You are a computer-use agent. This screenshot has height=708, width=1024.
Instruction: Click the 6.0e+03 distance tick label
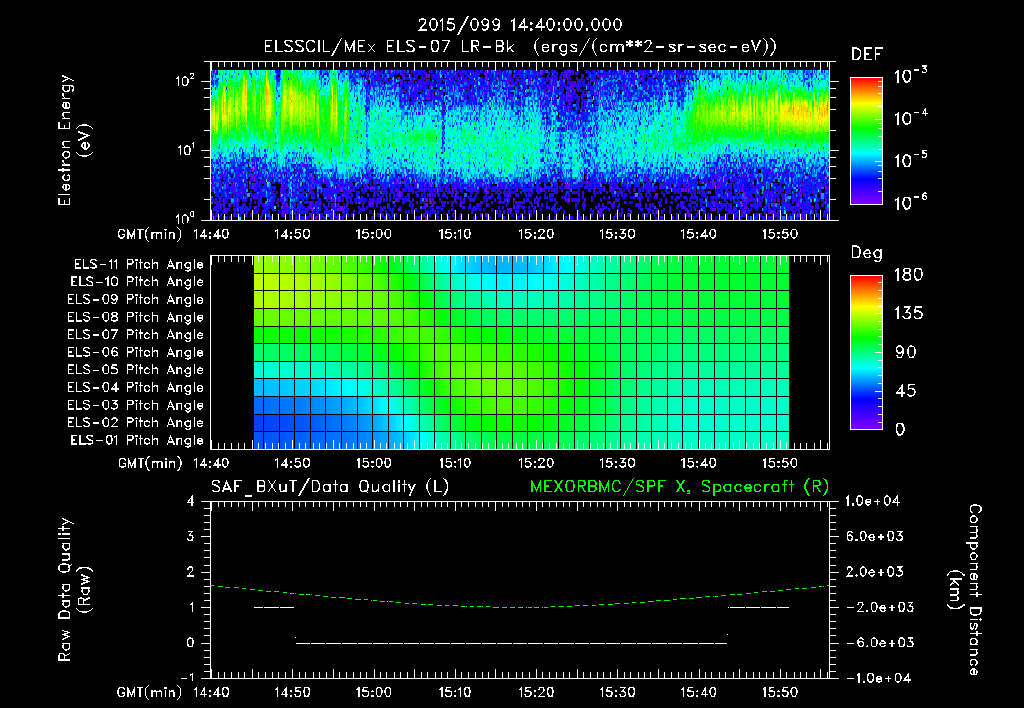(x=875, y=536)
